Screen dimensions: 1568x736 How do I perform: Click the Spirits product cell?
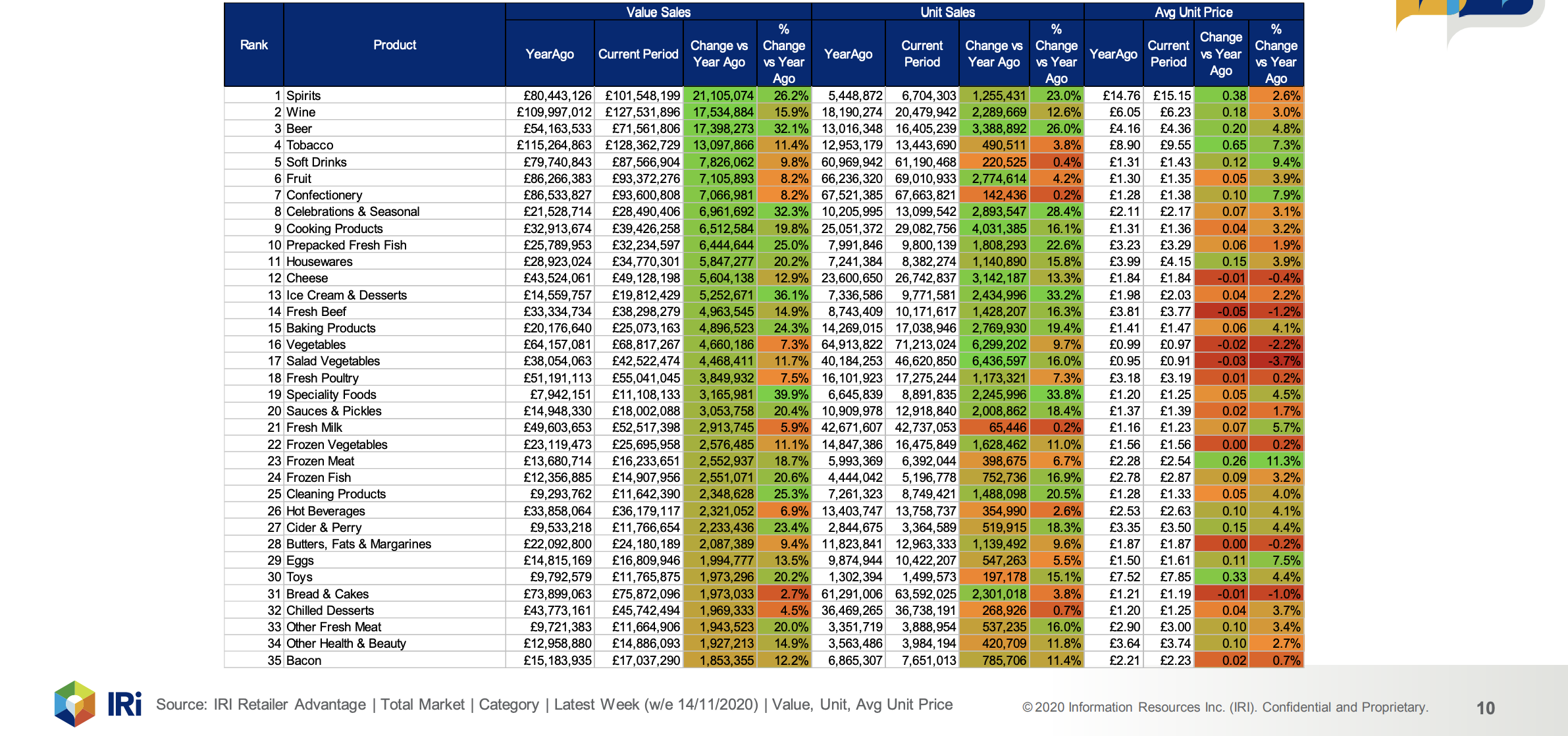pos(394,95)
